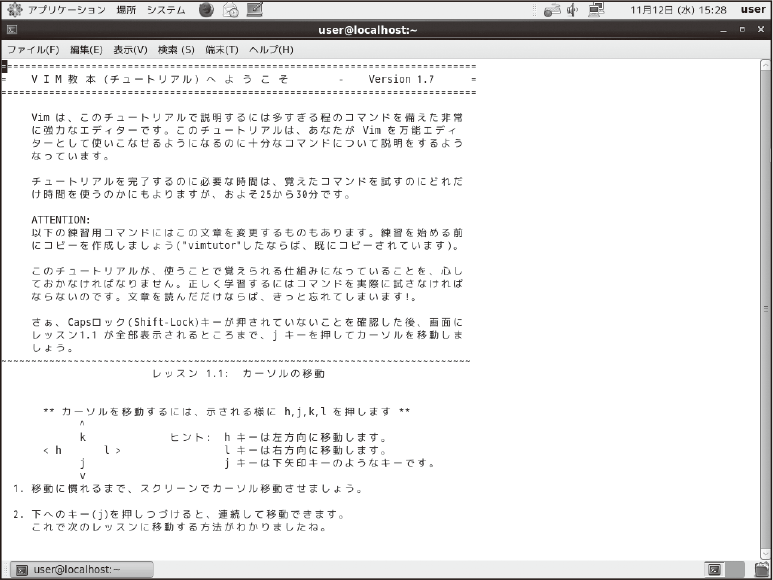Screen dimensions: 773x580
Task: Launch the Firefox web browser icon
Action: [x=206, y=10]
